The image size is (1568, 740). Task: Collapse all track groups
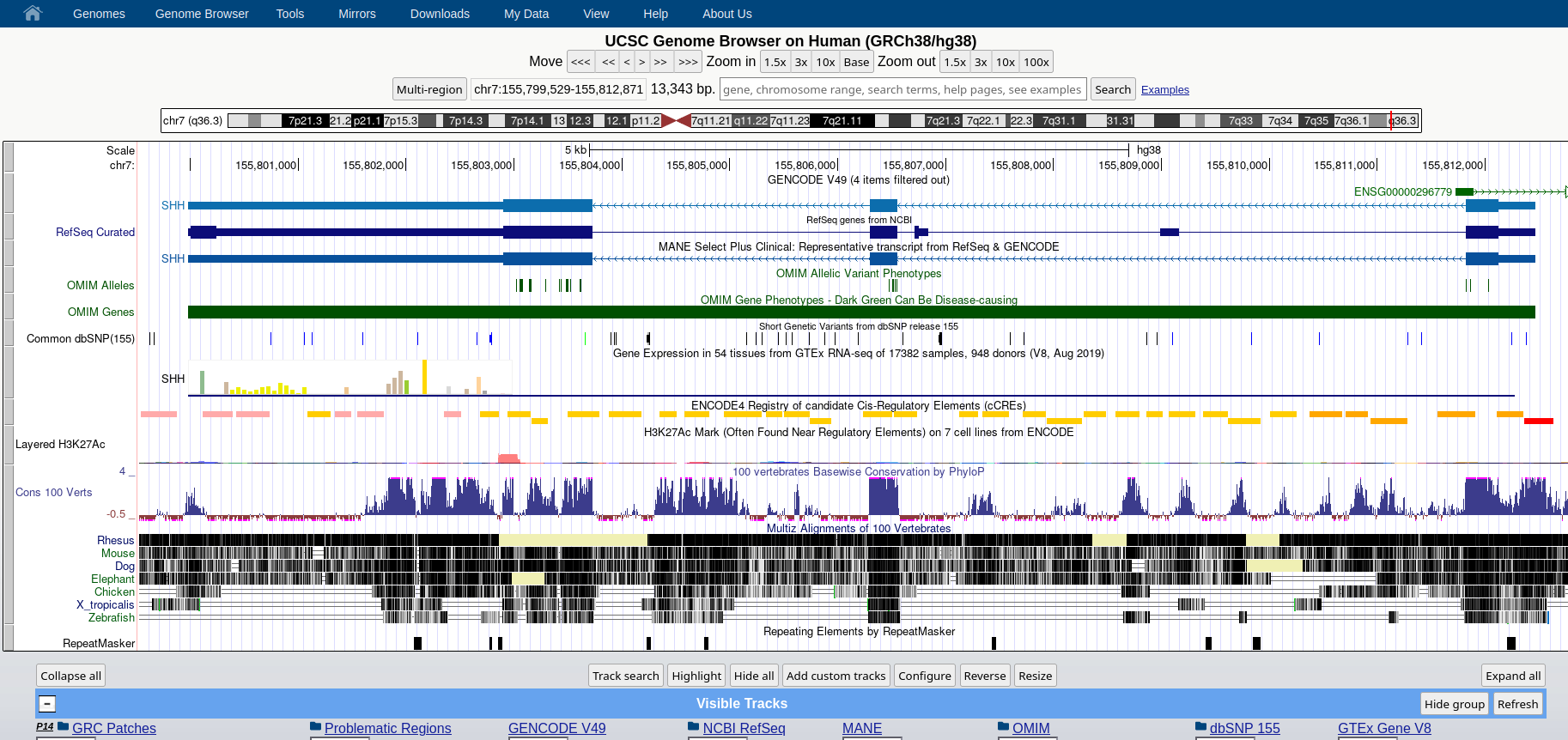tap(70, 676)
